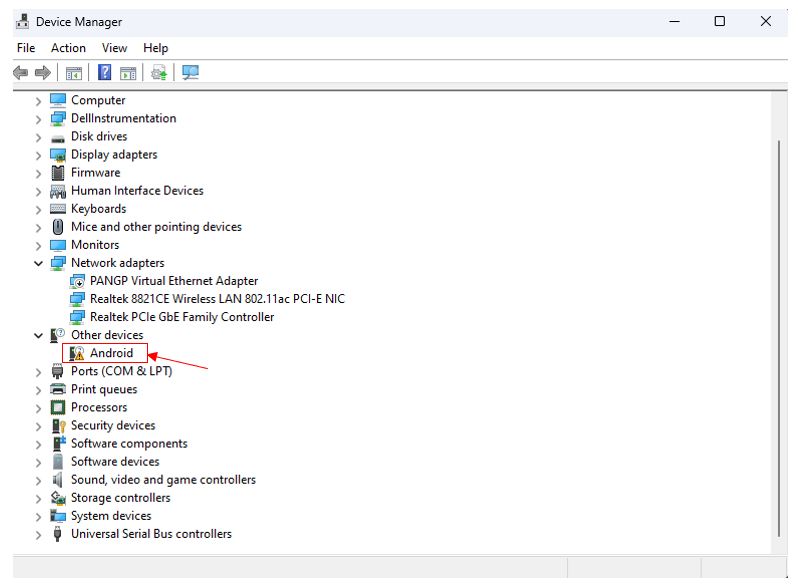
Task: Open the View menu
Action: pos(115,48)
